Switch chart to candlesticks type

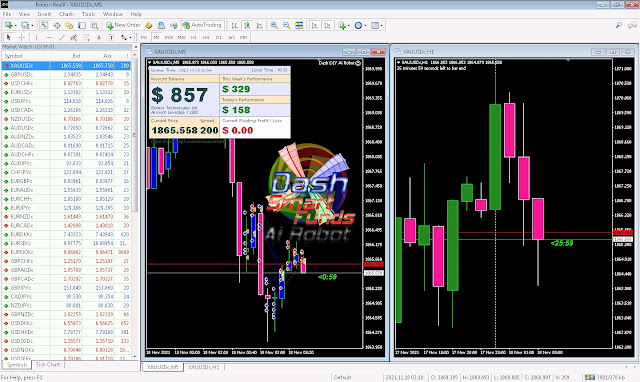[x=247, y=25]
